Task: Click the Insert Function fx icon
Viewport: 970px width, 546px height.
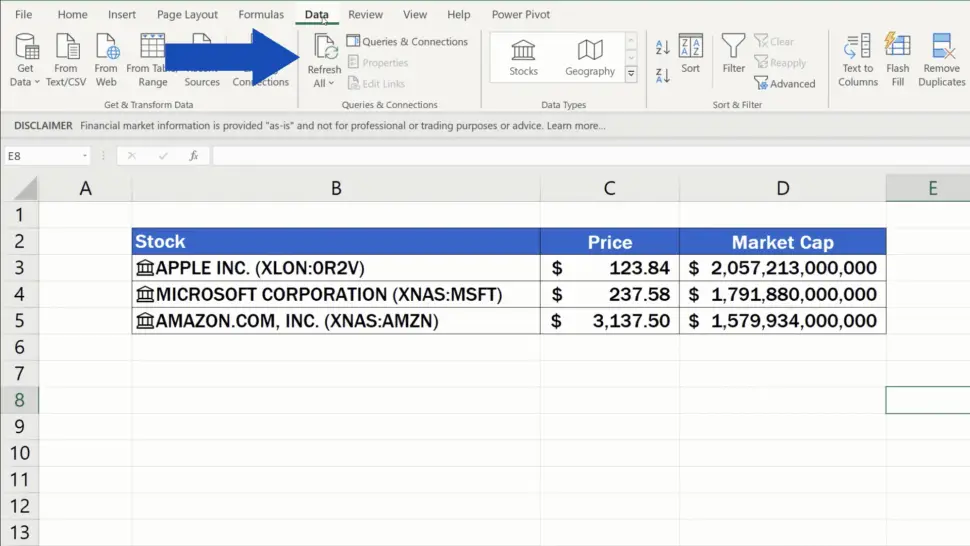Action: tap(194, 156)
